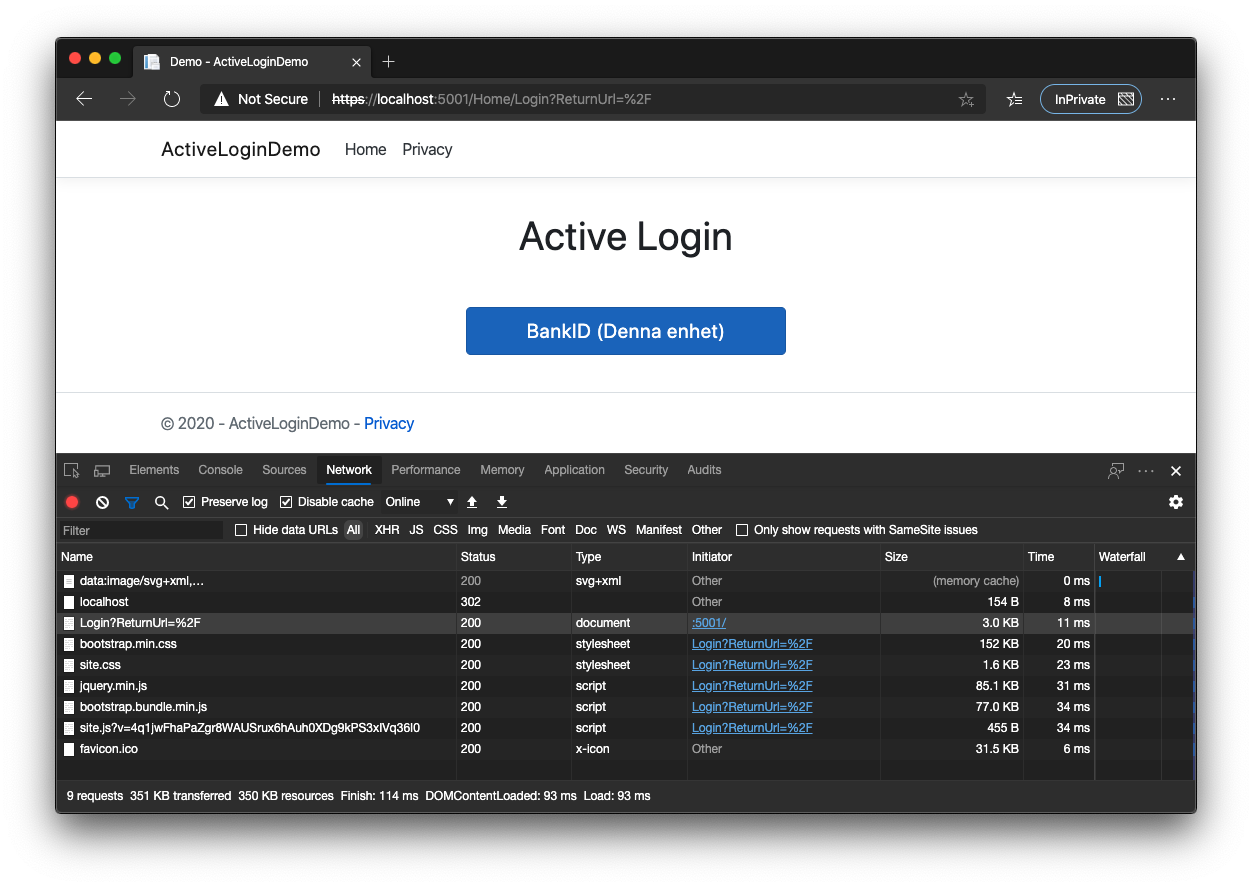This screenshot has height=887, width=1252.
Task: Export HAR file
Action: pyautogui.click(x=502, y=502)
